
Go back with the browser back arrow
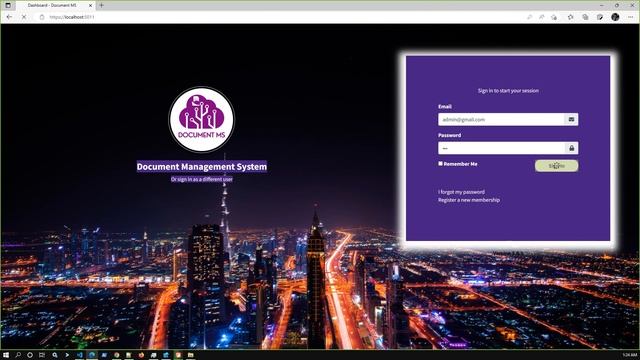tap(9, 17)
